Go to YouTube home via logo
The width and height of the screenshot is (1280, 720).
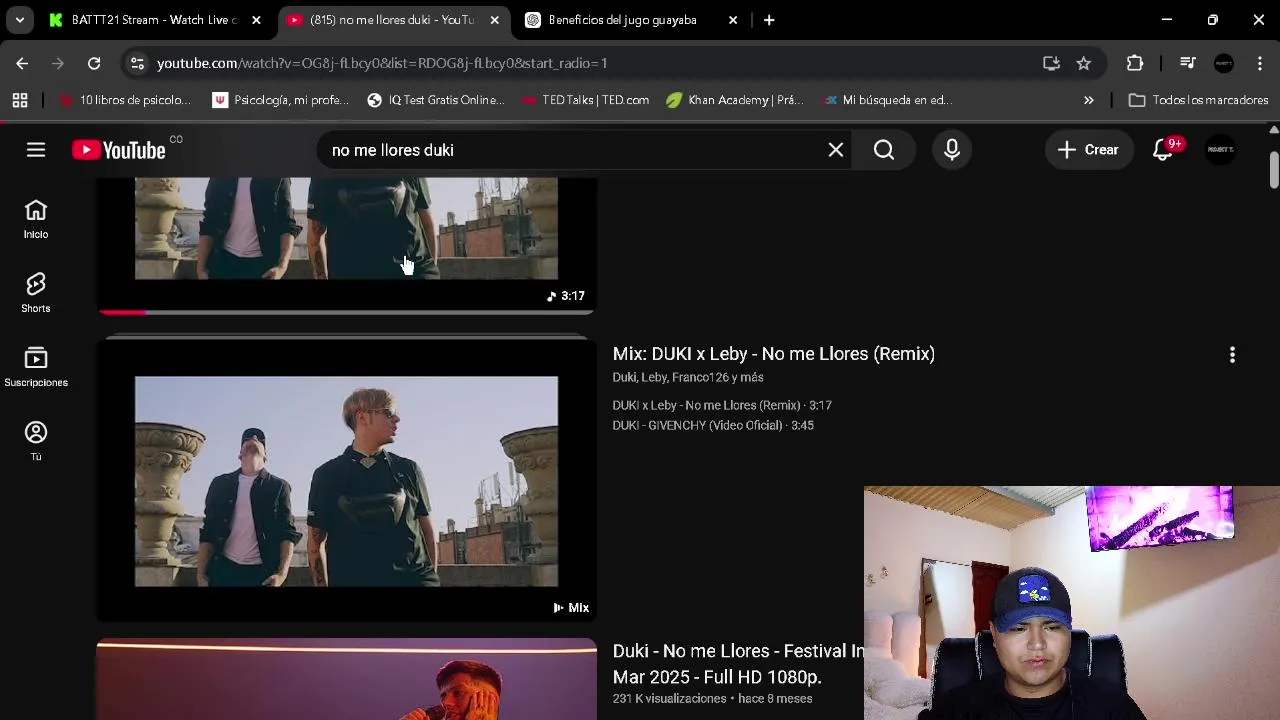pos(119,150)
